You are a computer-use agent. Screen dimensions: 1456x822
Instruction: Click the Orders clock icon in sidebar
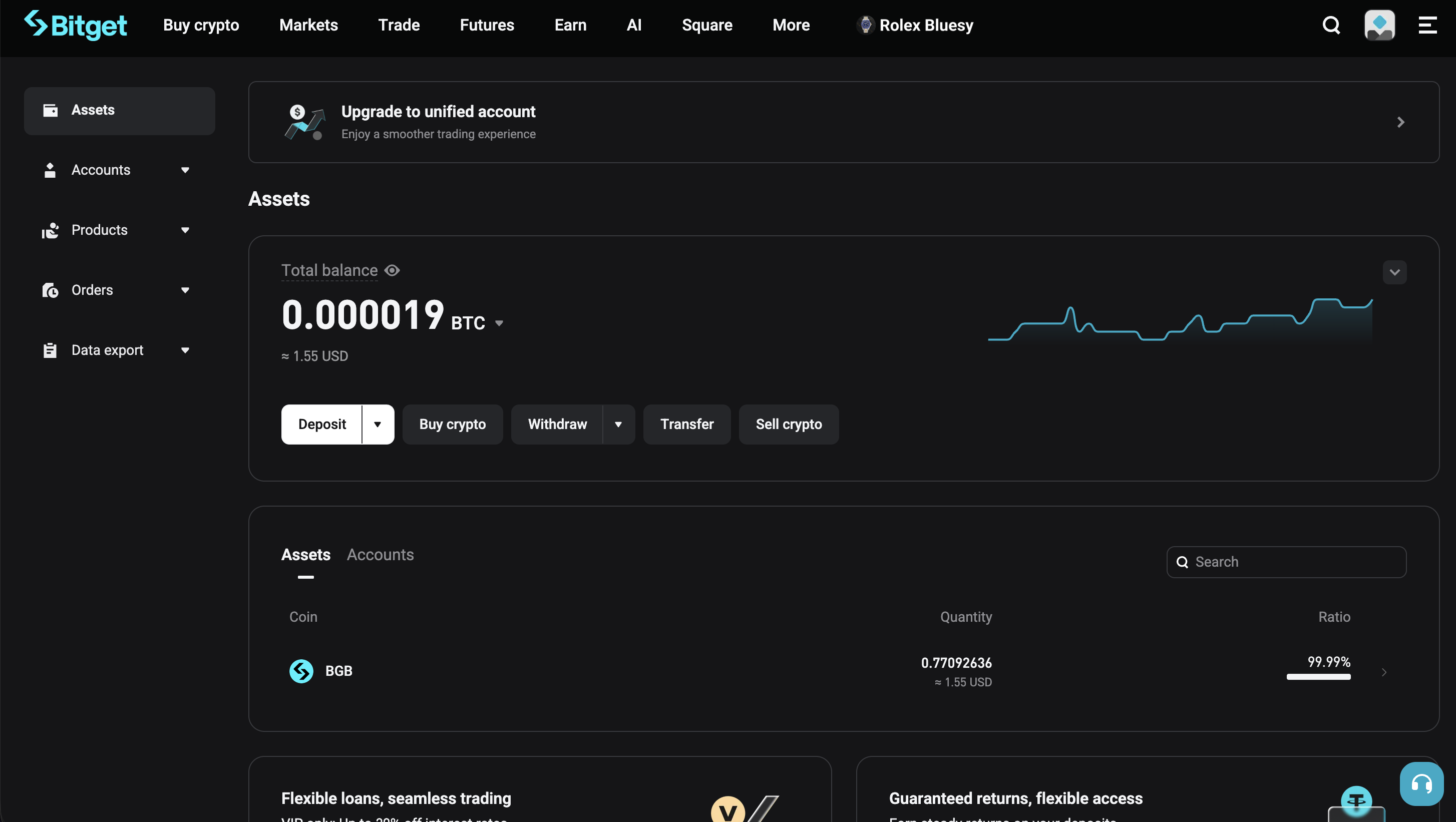point(50,290)
